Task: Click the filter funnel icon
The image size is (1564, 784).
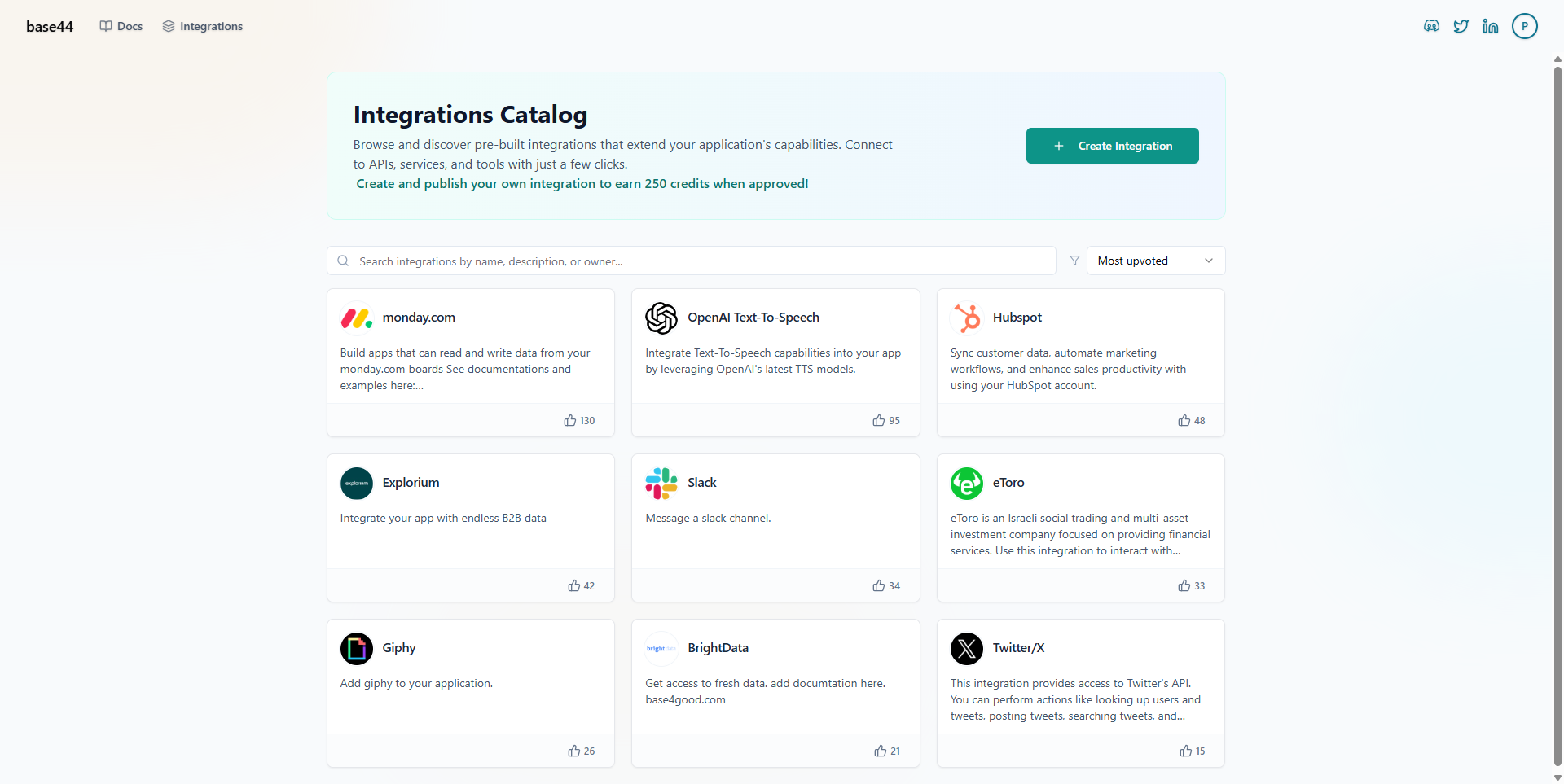Action: point(1074,261)
